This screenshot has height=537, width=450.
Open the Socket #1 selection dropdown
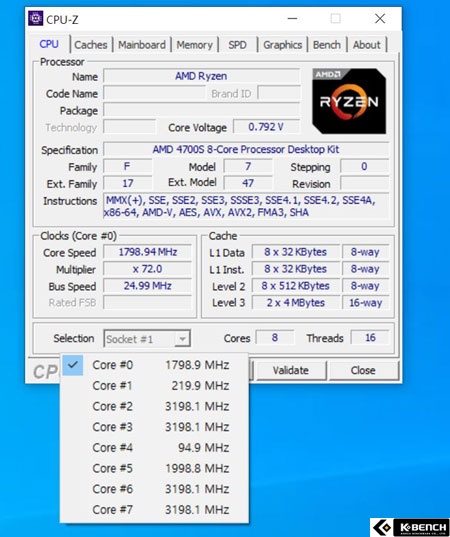click(147, 339)
